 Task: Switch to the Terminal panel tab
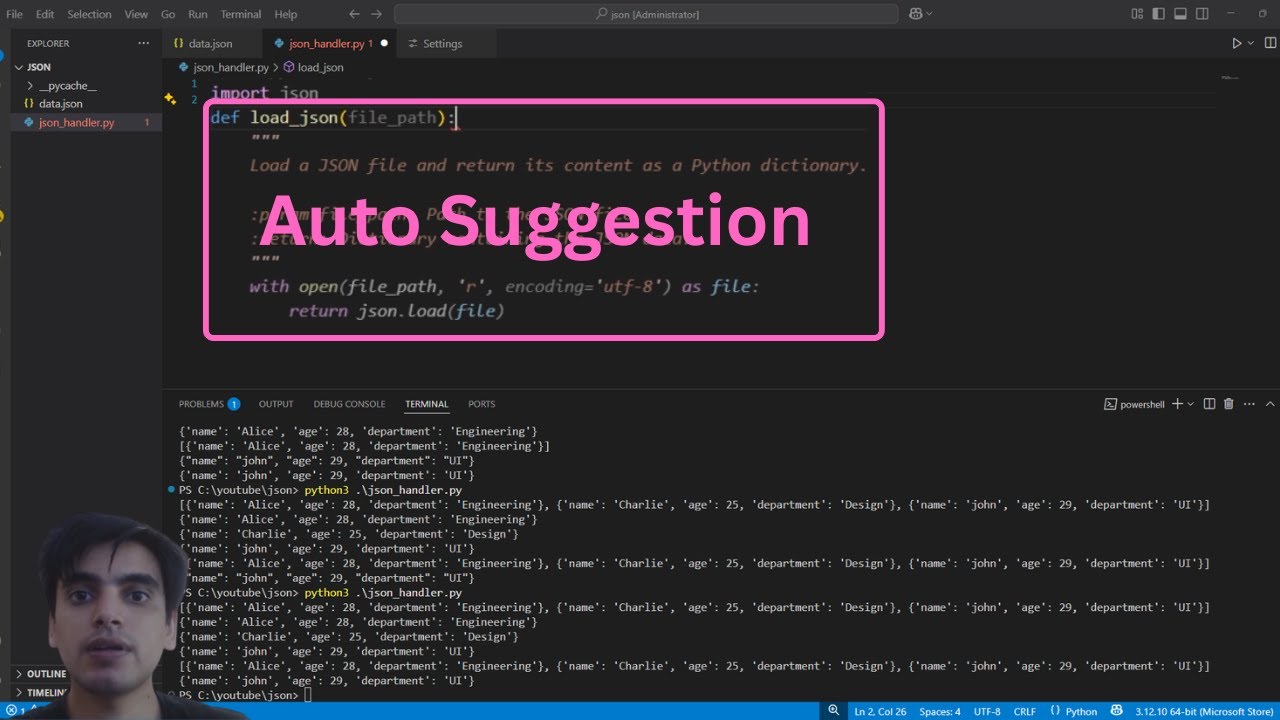click(x=427, y=404)
